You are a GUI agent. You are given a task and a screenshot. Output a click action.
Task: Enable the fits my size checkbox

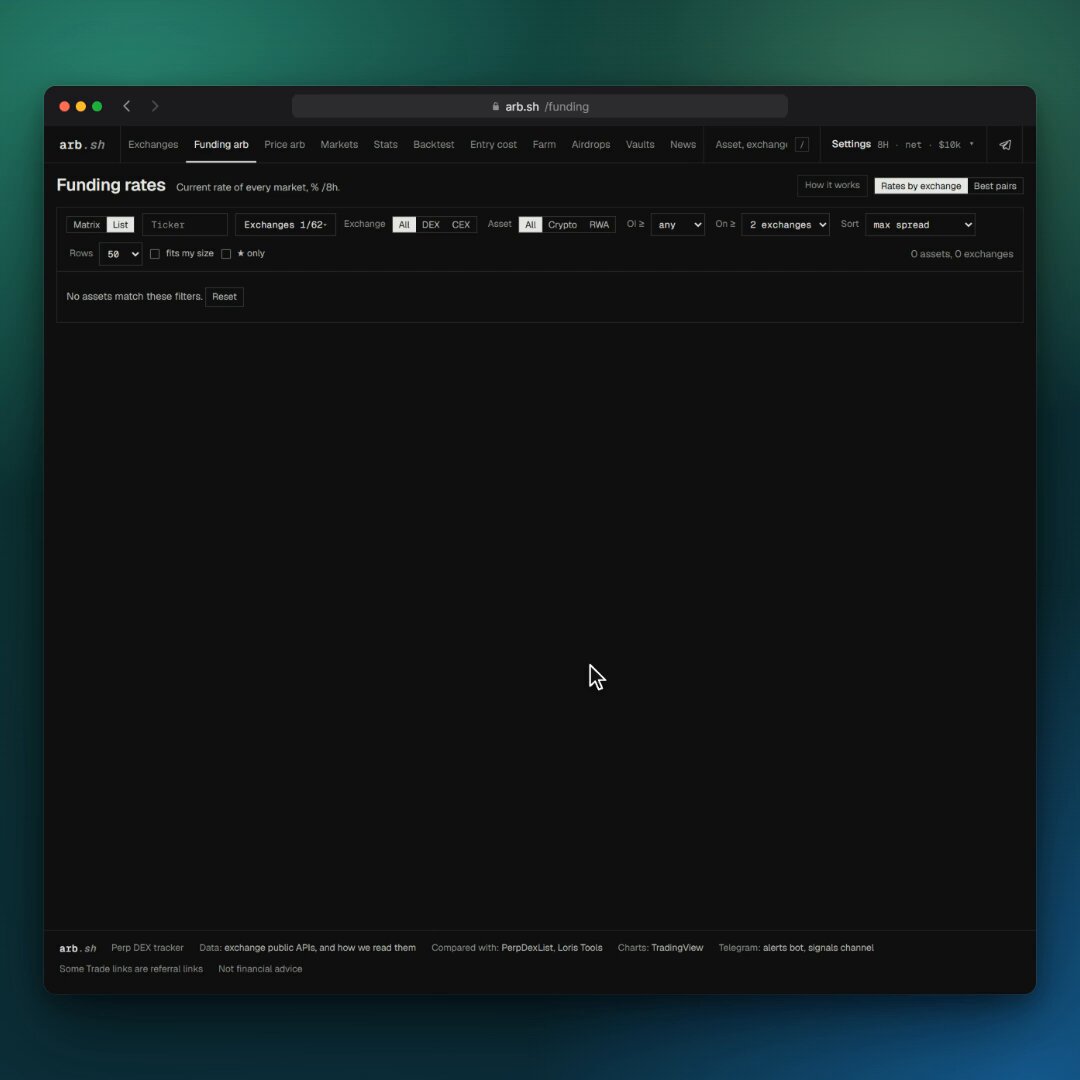click(155, 253)
